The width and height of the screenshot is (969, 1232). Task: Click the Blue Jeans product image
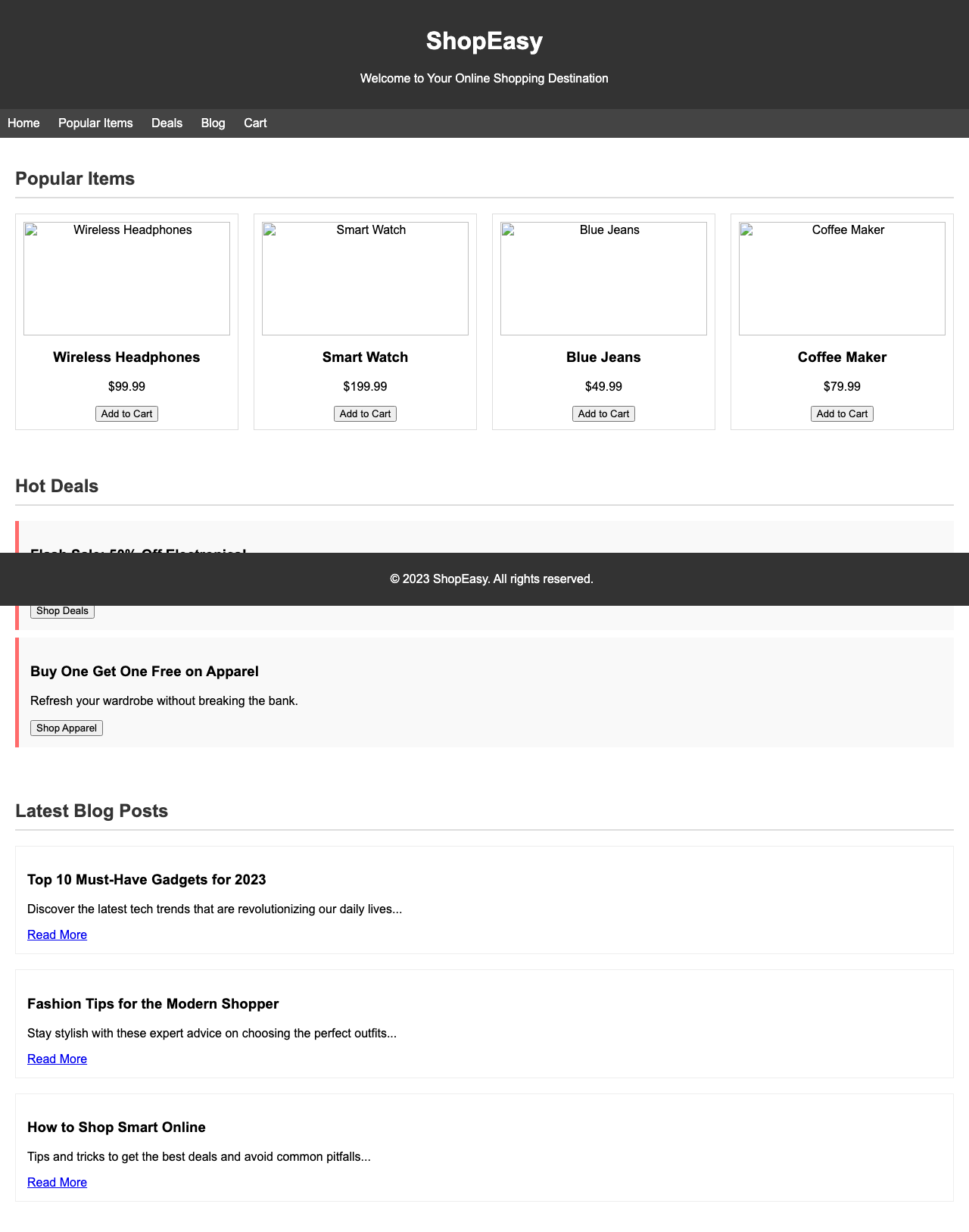[x=603, y=279]
